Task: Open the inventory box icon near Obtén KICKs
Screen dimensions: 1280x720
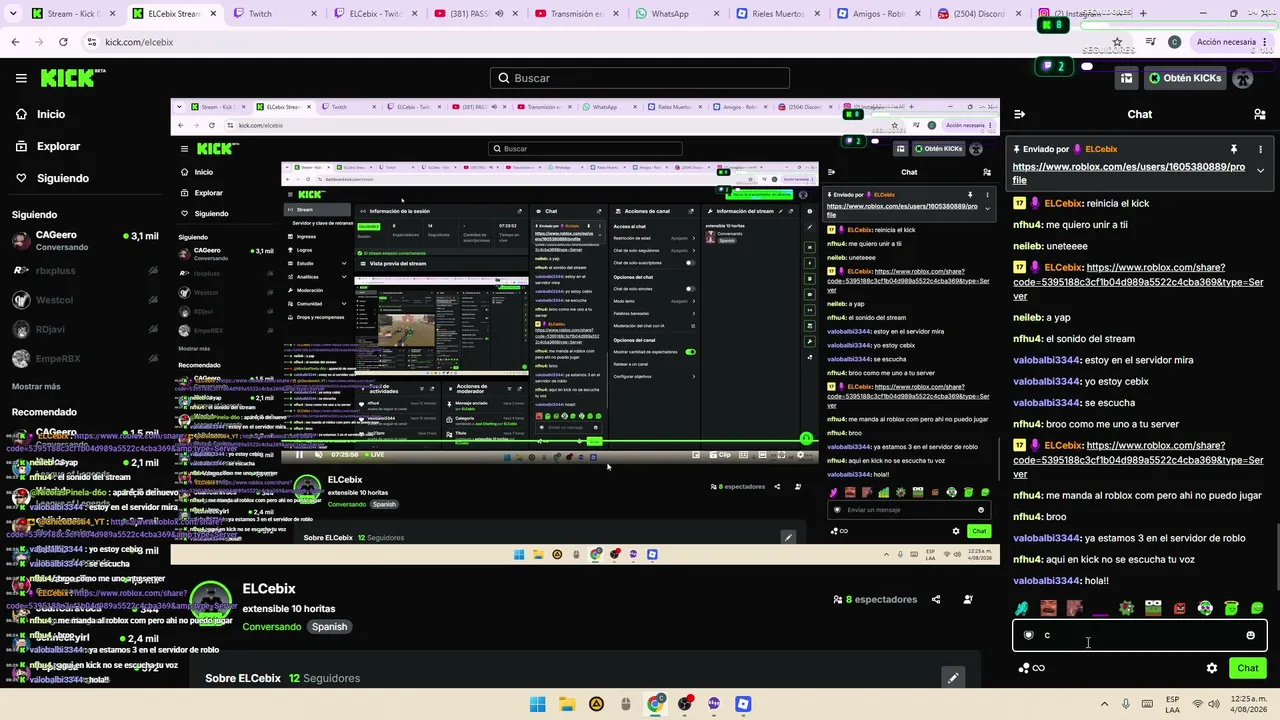Action: point(1126,78)
